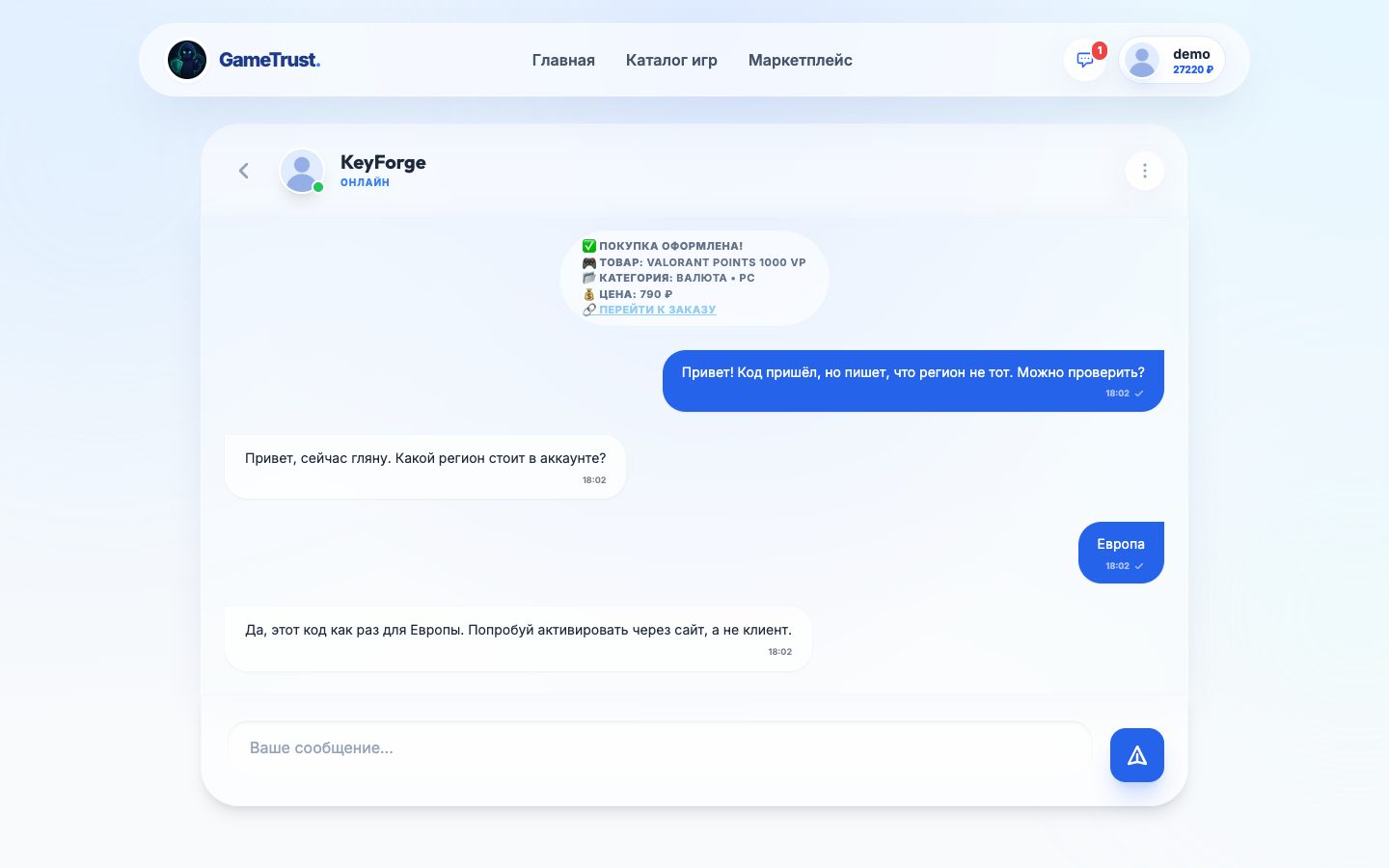Image resolution: width=1389 pixels, height=868 pixels.
Task: Click the Европа message bubble
Action: (x=1121, y=553)
